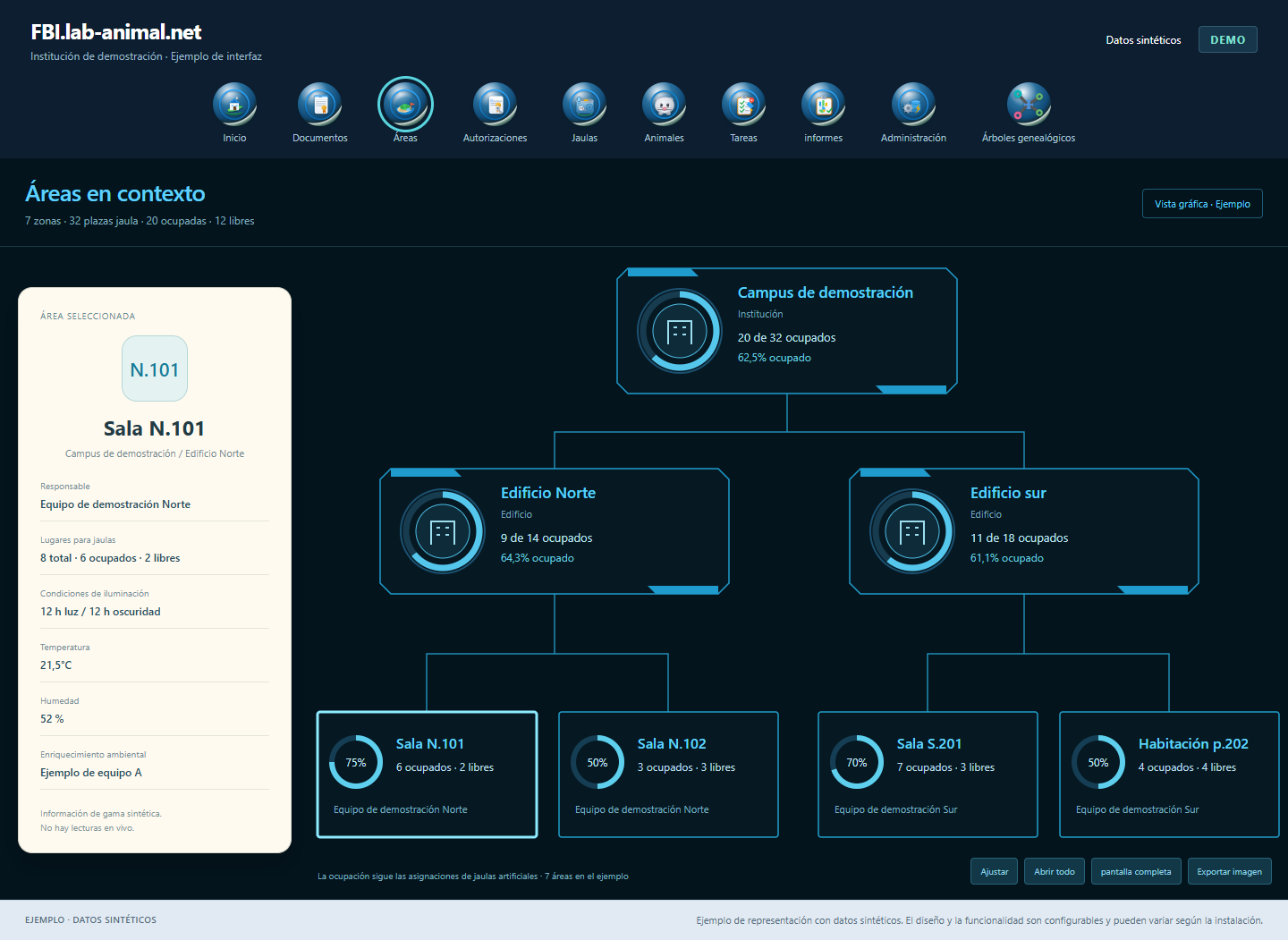The height and width of the screenshot is (940, 1288).
Task: Open the Documentos icon
Action: tap(319, 105)
